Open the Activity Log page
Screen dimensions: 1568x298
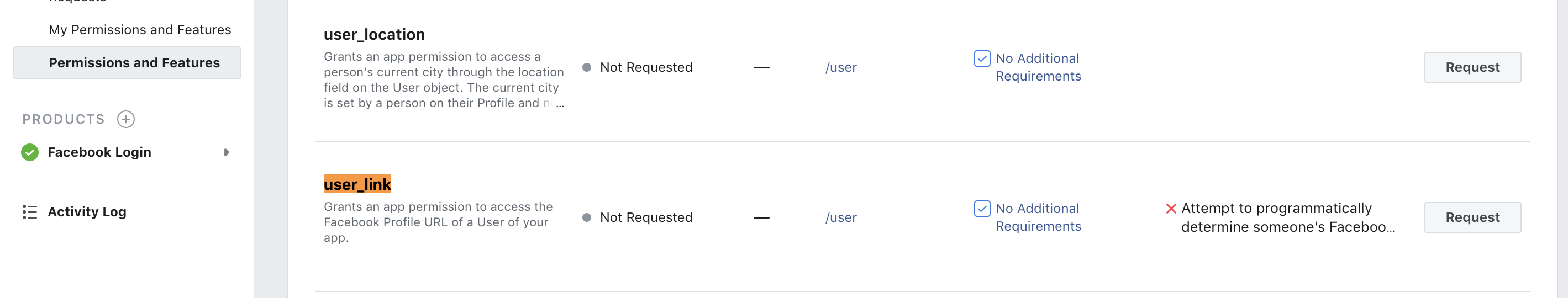[86, 212]
